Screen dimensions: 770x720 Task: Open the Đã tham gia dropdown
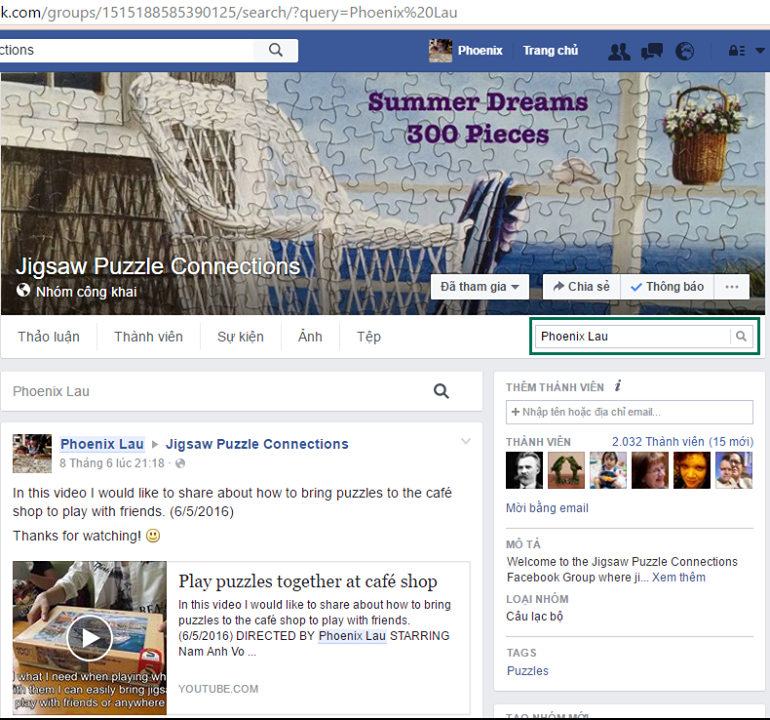pyautogui.click(x=480, y=287)
